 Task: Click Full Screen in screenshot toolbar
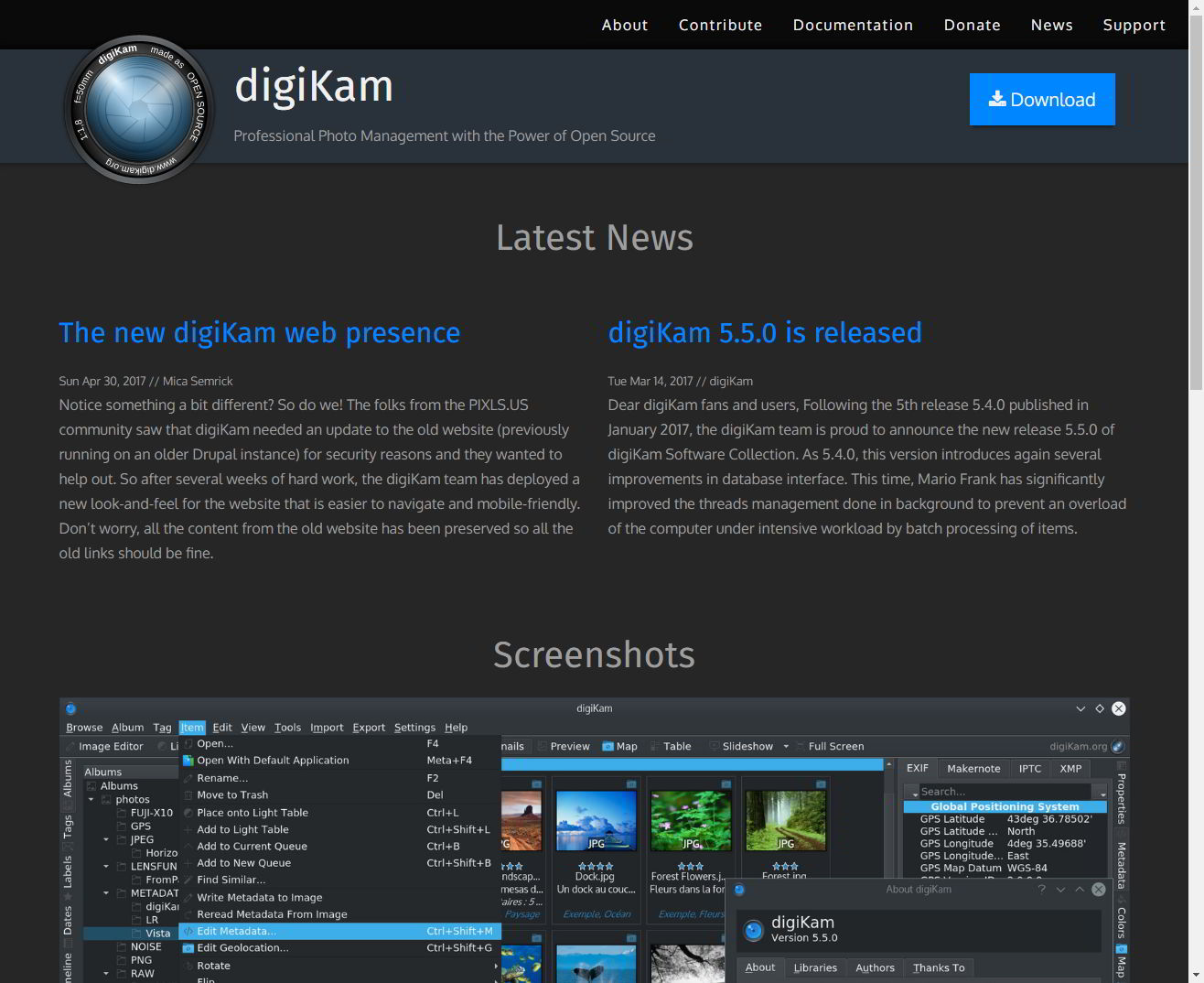point(830,747)
